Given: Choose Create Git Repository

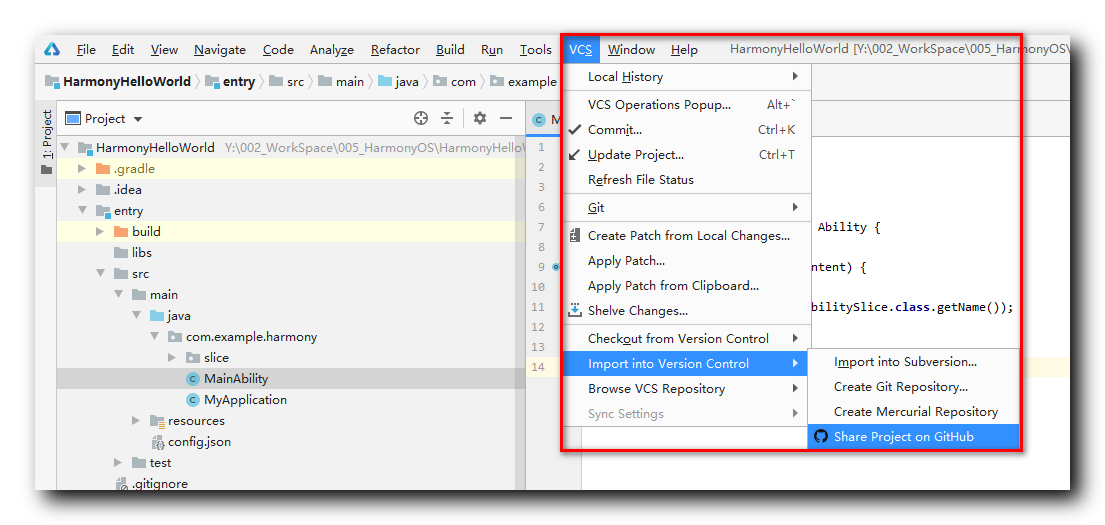Looking at the screenshot, I should point(913,387).
